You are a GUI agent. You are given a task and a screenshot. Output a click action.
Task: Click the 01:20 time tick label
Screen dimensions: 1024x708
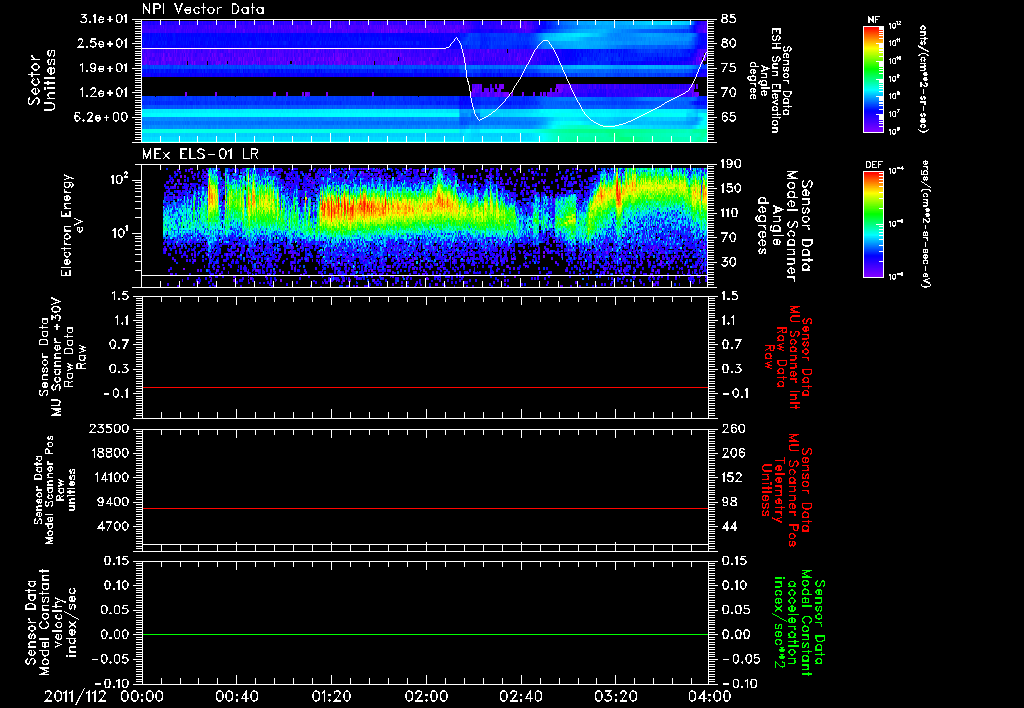(331, 696)
